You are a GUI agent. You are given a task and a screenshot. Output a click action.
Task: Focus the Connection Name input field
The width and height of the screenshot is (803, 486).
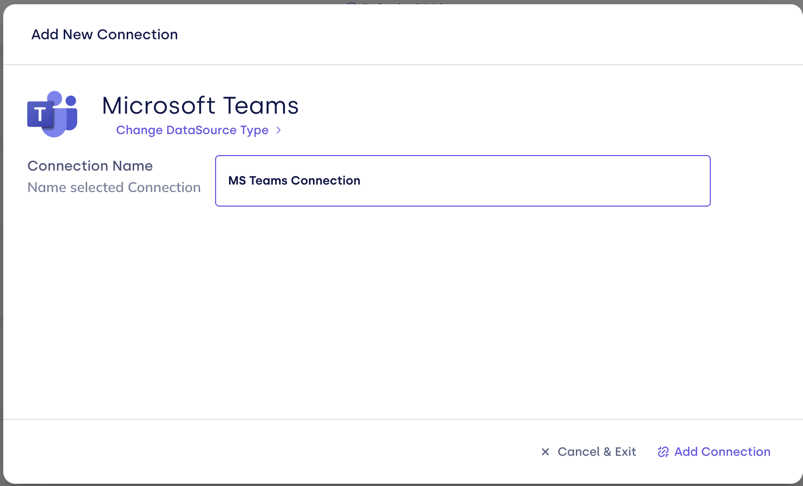pos(462,181)
